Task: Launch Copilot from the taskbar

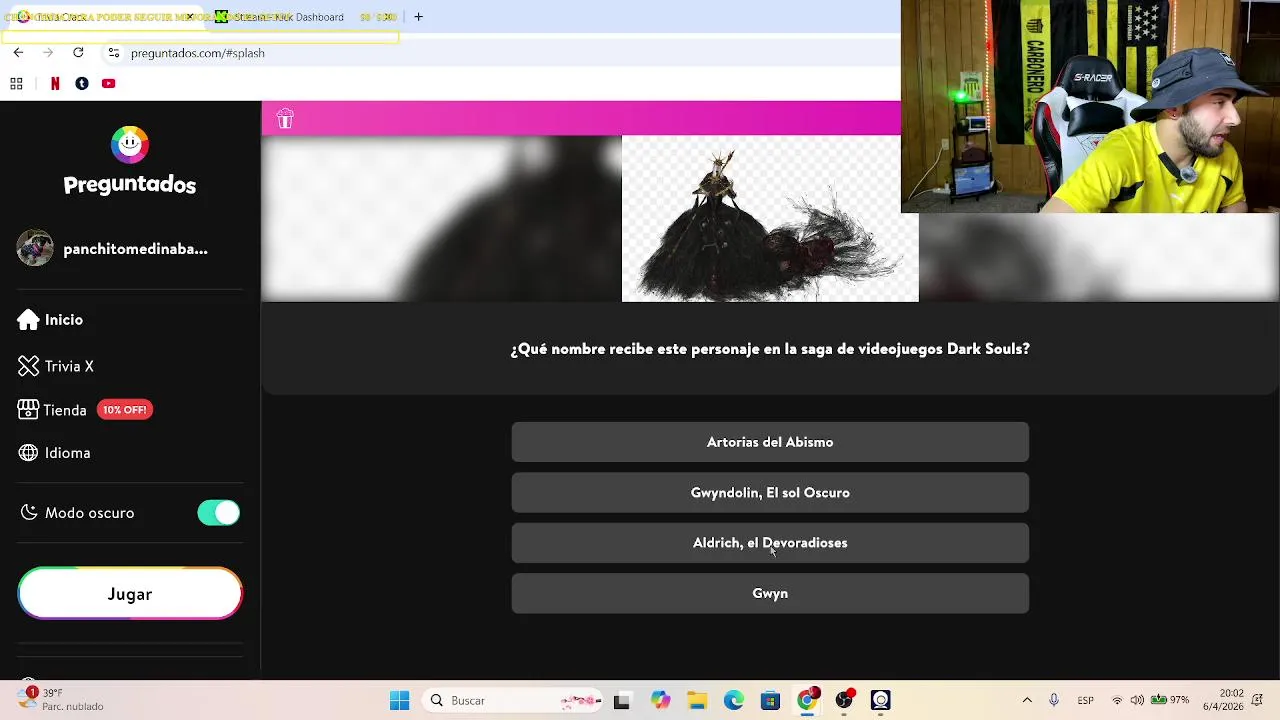Action: [660, 701]
